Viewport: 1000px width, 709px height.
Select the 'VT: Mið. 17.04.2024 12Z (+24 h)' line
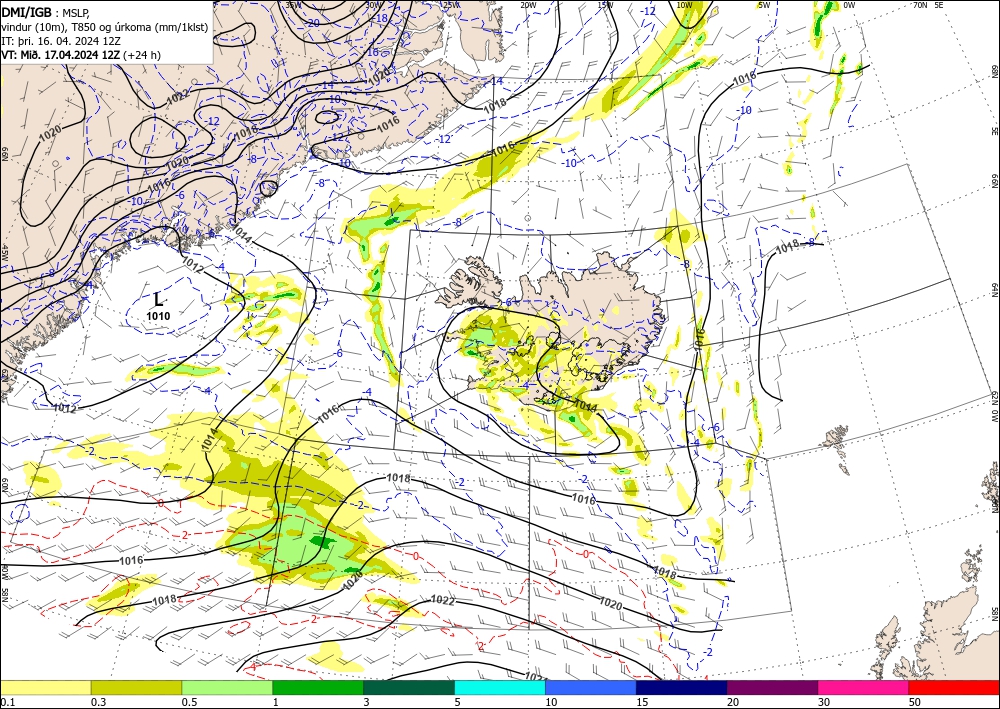click(81, 55)
